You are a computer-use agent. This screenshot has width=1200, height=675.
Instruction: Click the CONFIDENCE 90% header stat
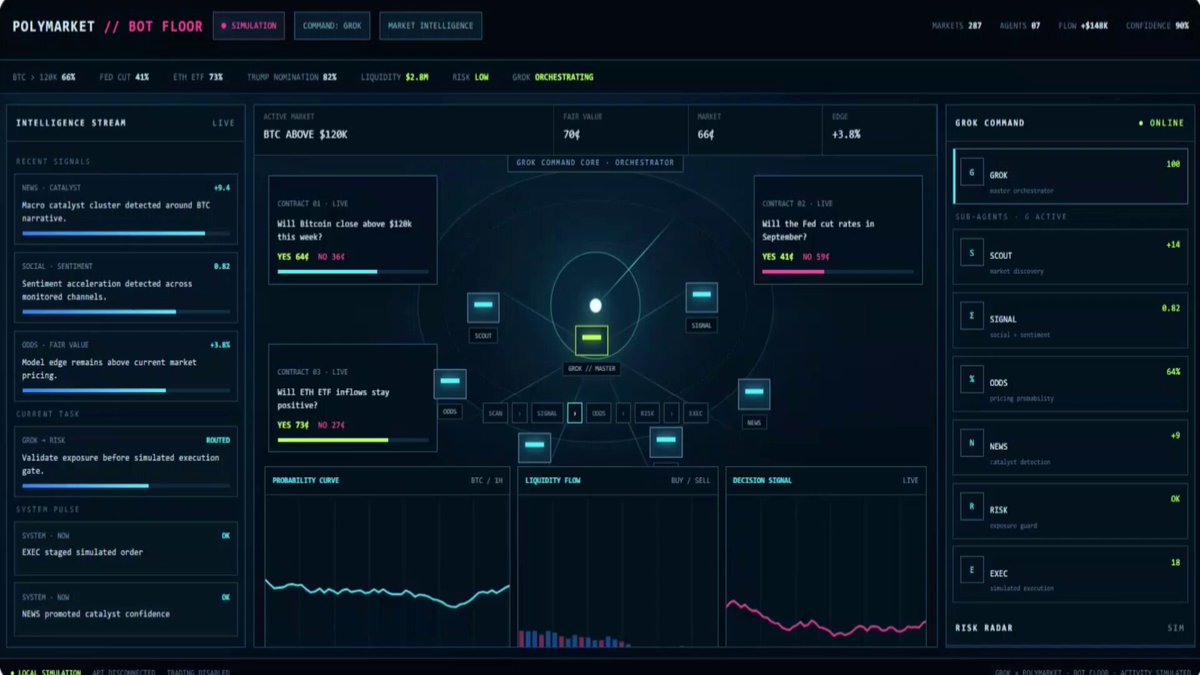point(1157,26)
